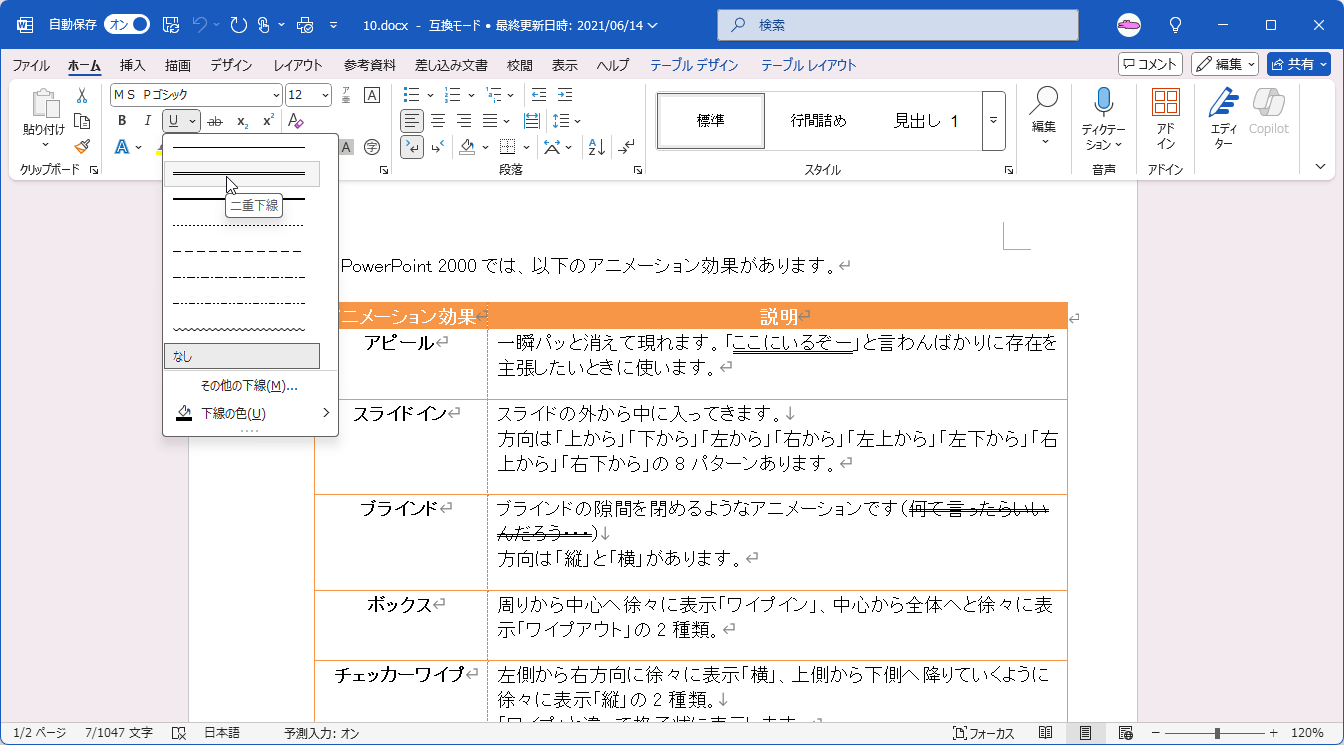Click the Bold formatting icon
This screenshot has height=745, width=1344.
tap(122, 121)
